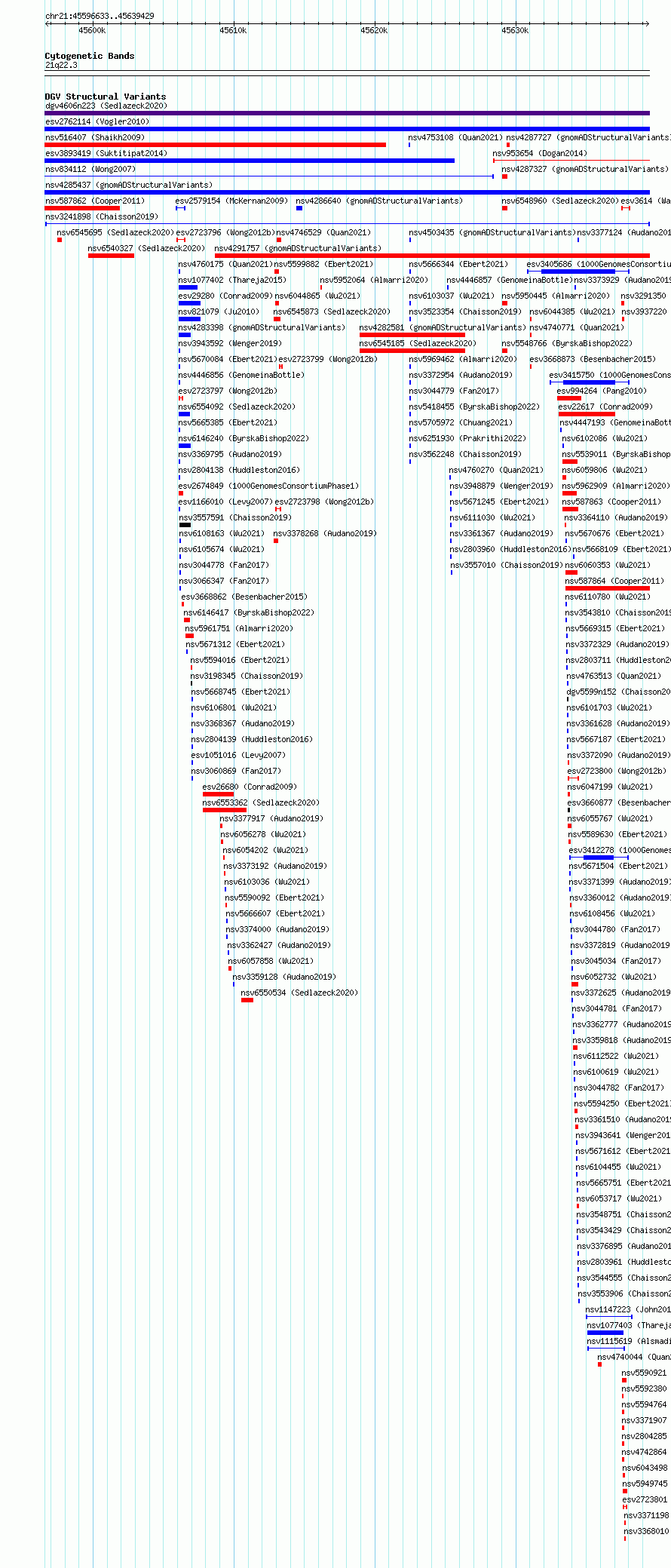Open nsv6545185 (Sedlazeck2020) variant
The width and height of the screenshot is (671, 1568).
click(418, 344)
